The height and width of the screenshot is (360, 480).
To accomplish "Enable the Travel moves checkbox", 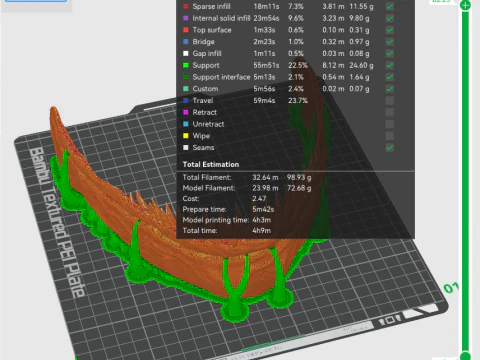I will [x=389, y=100].
